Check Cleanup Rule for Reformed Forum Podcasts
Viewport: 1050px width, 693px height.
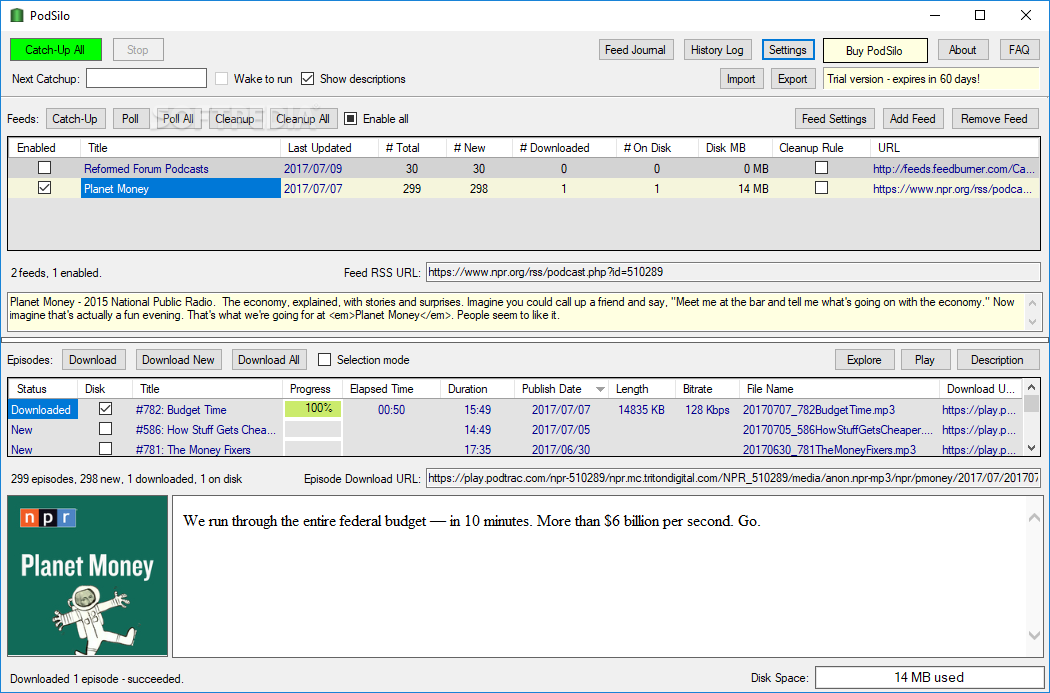click(x=821, y=168)
